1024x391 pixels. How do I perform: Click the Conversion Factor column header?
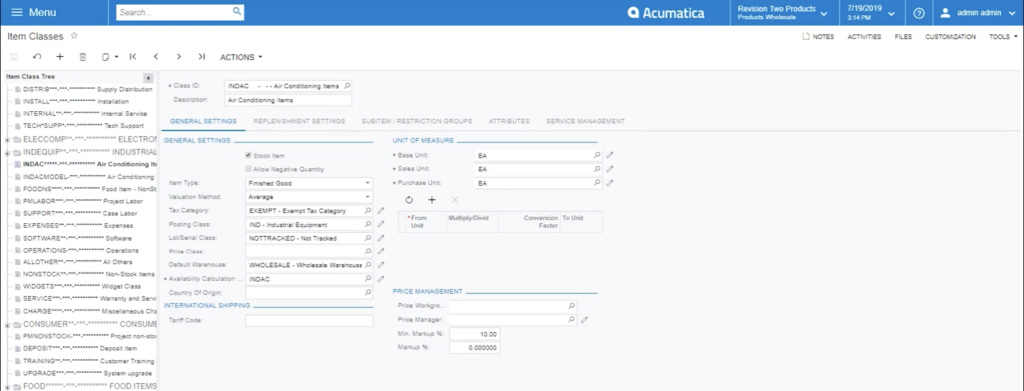529,221
